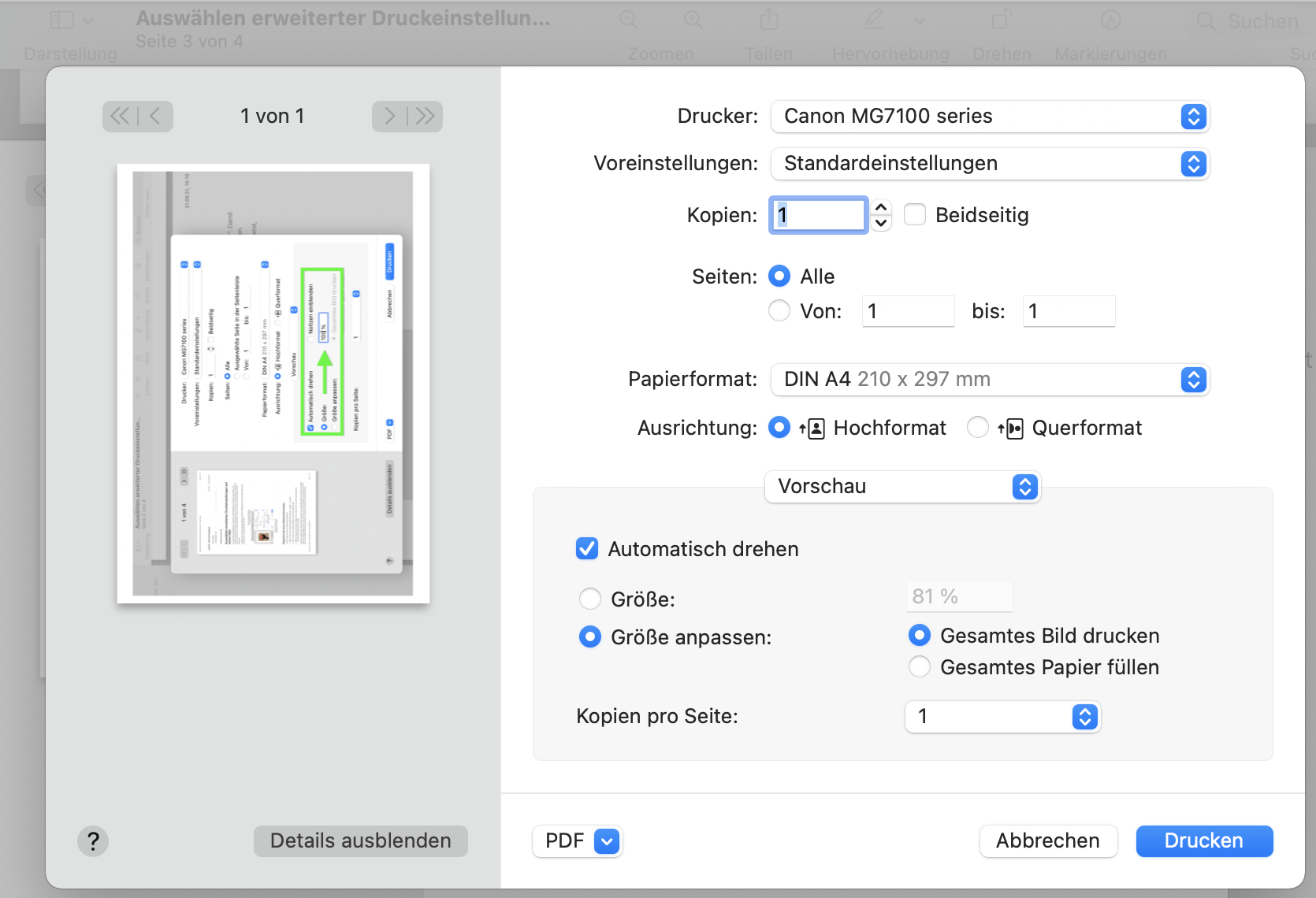Select the Von page range radio button
Screen dimensions: 1316x898
[x=779, y=311]
